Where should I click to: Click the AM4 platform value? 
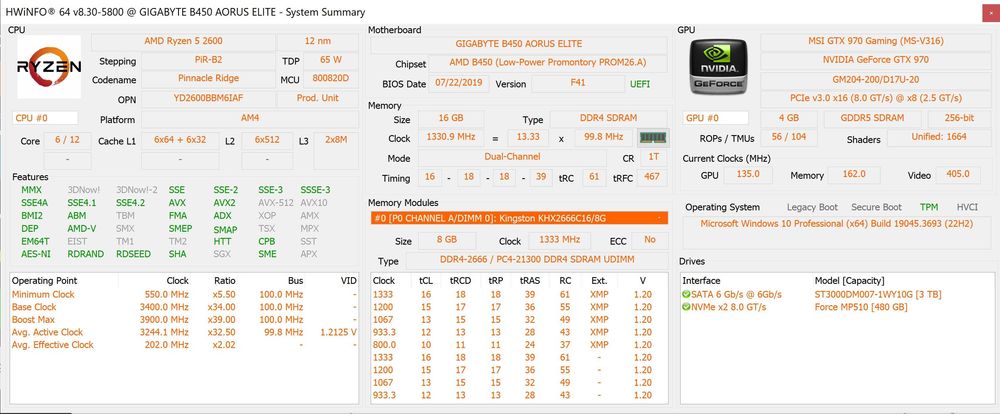tap(249, 118)
